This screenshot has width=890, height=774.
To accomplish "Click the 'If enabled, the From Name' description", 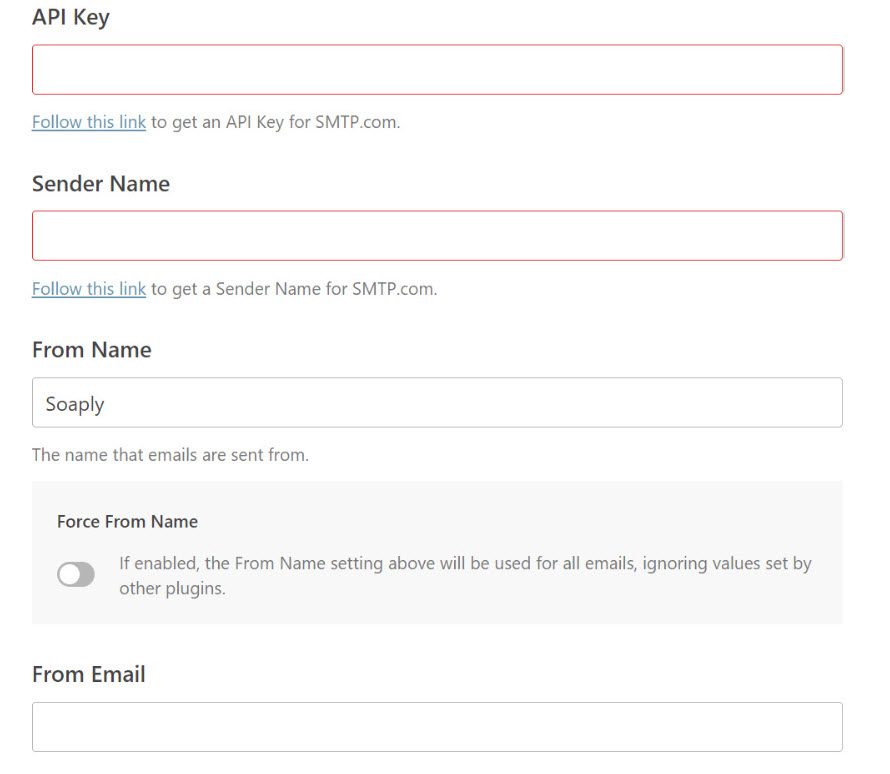I will tap(465, 575).
